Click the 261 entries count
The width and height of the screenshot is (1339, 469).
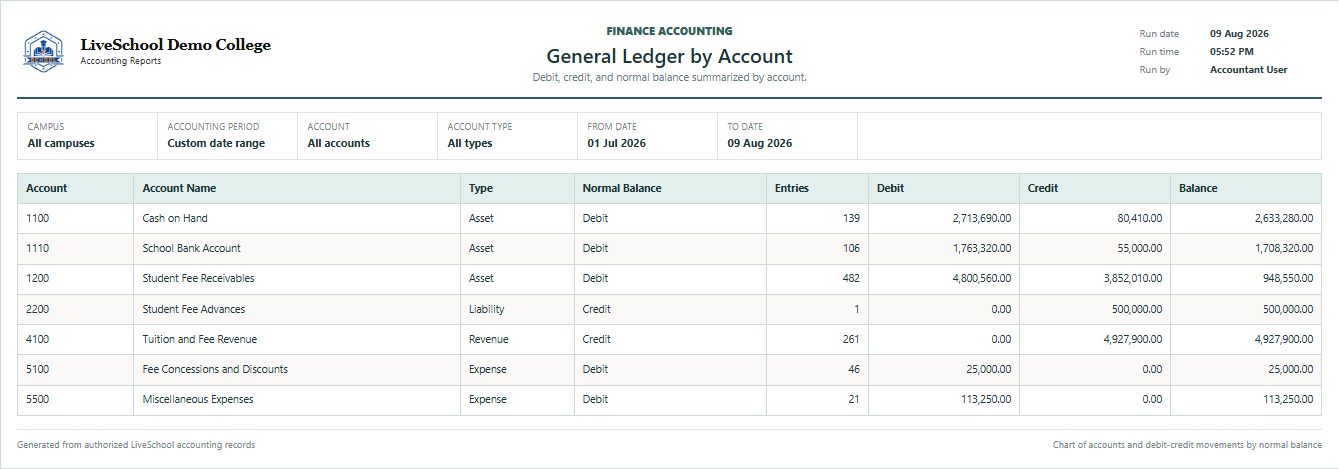click(x=851, y=339)
